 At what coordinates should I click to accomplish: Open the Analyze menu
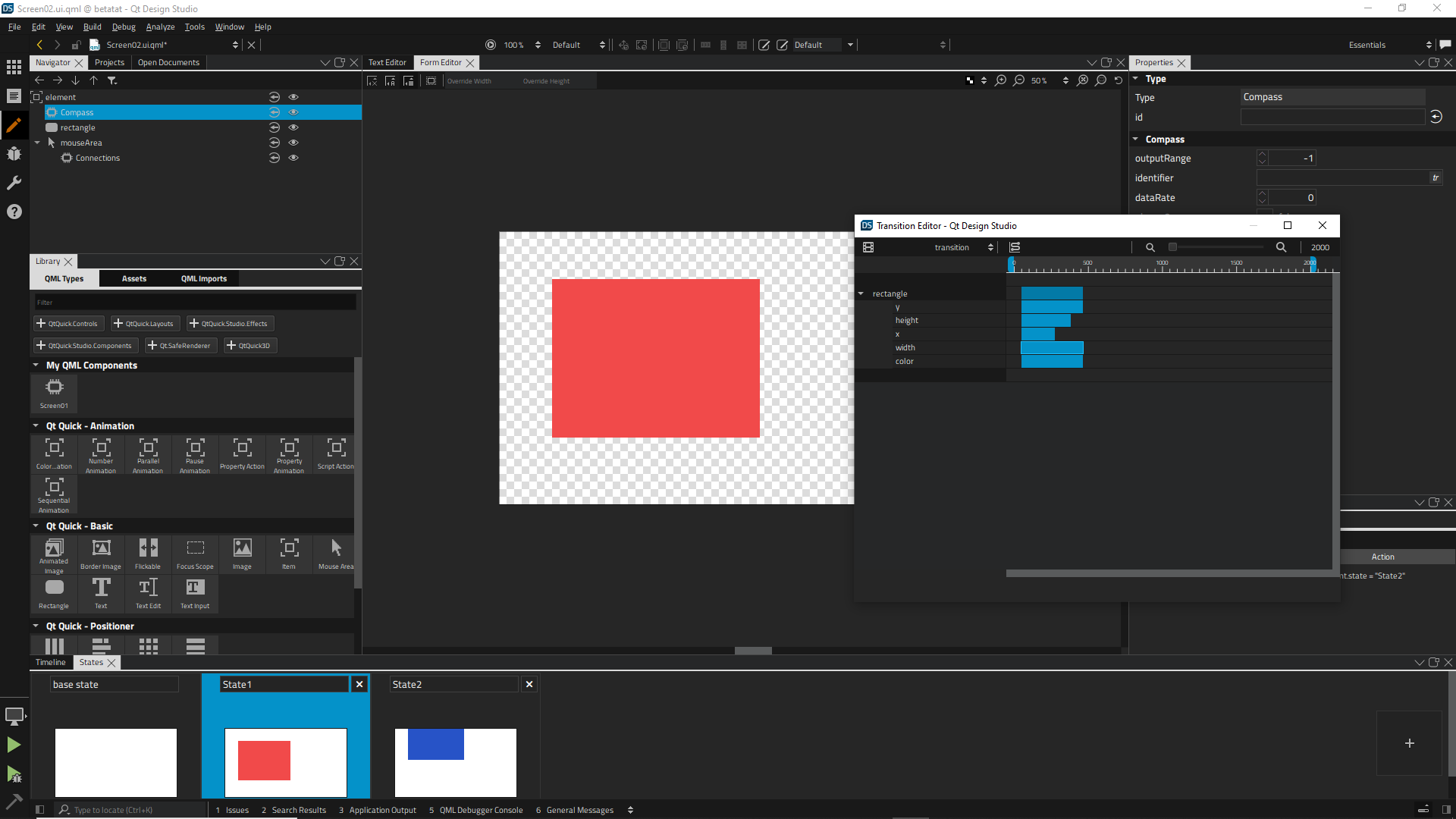160,27
